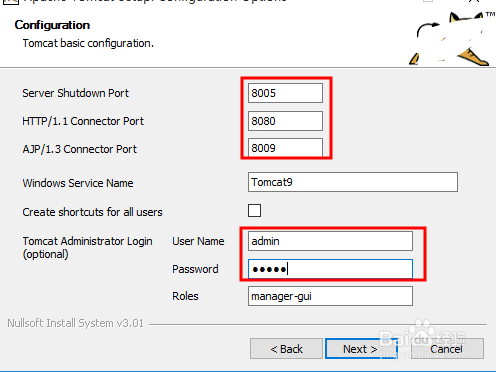Click the Create shortcuts for all users label
This screenshot has height=372, width=496.
[92, 212]
